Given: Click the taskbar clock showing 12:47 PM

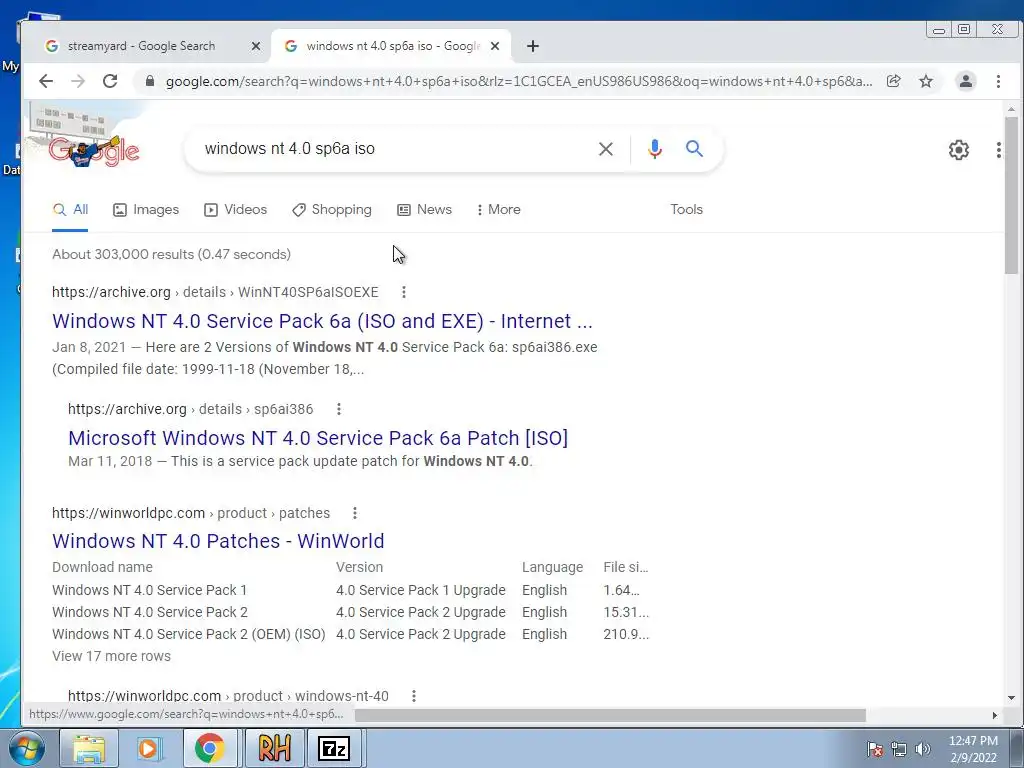Looking at the screenshot, I should pyautogui.click(x=973, y=748).
